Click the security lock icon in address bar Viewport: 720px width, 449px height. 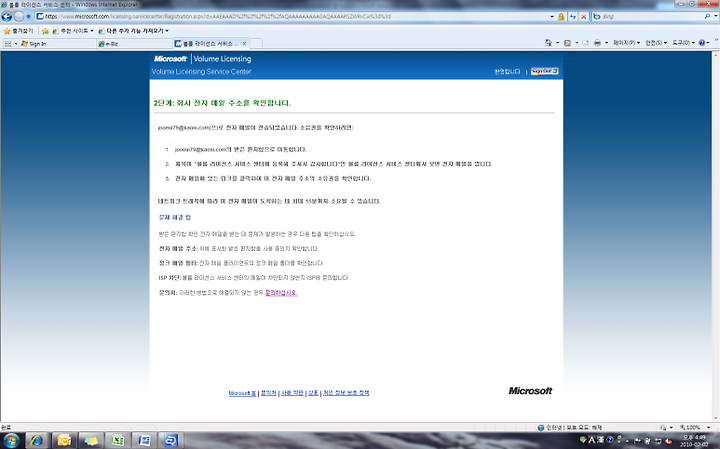[x=561, y=17]
